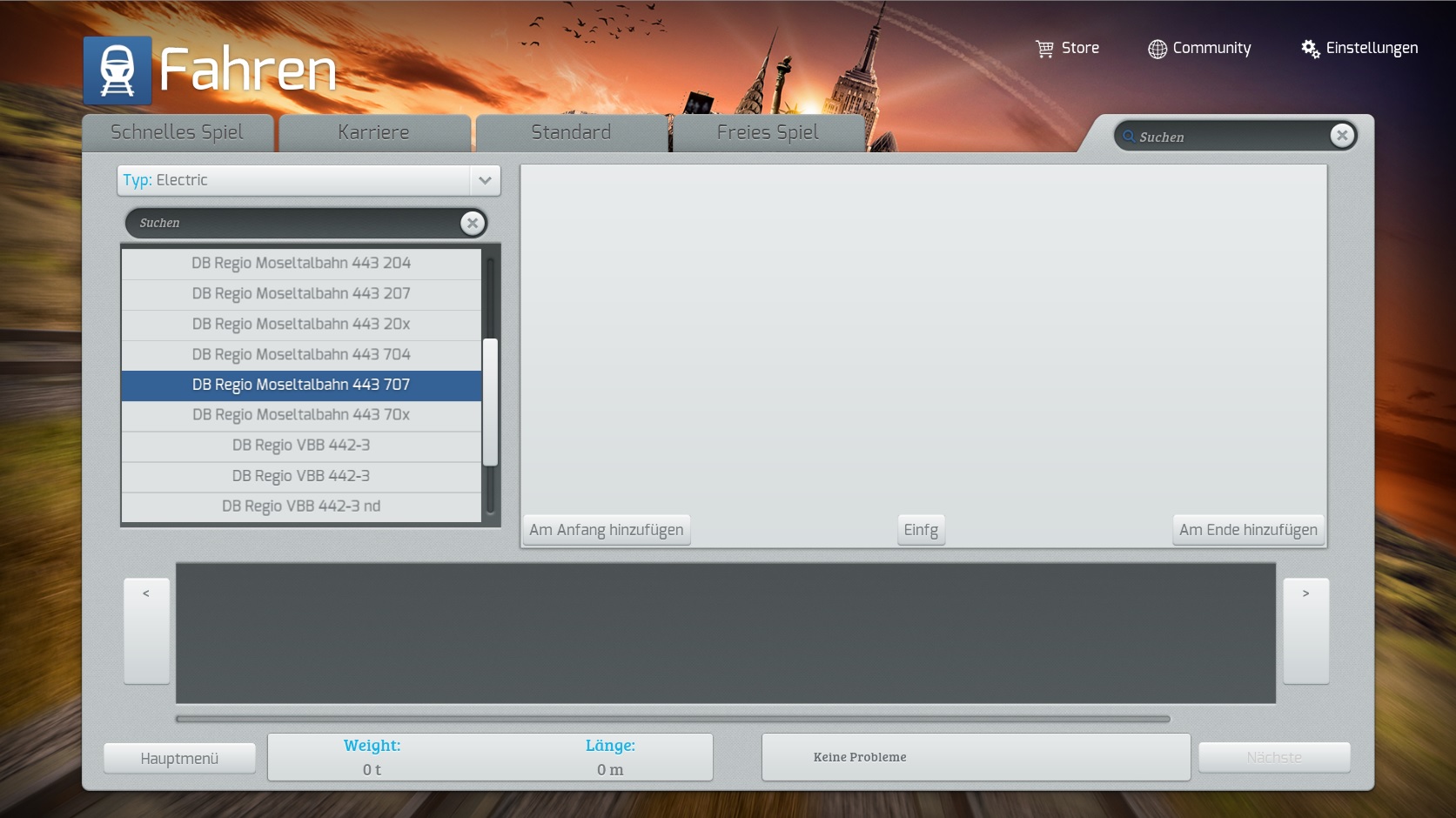Select DB Regio Moseltalbahn 443 20x
The width and height of the screenshot is (1456, 818).
pos(301,325)
